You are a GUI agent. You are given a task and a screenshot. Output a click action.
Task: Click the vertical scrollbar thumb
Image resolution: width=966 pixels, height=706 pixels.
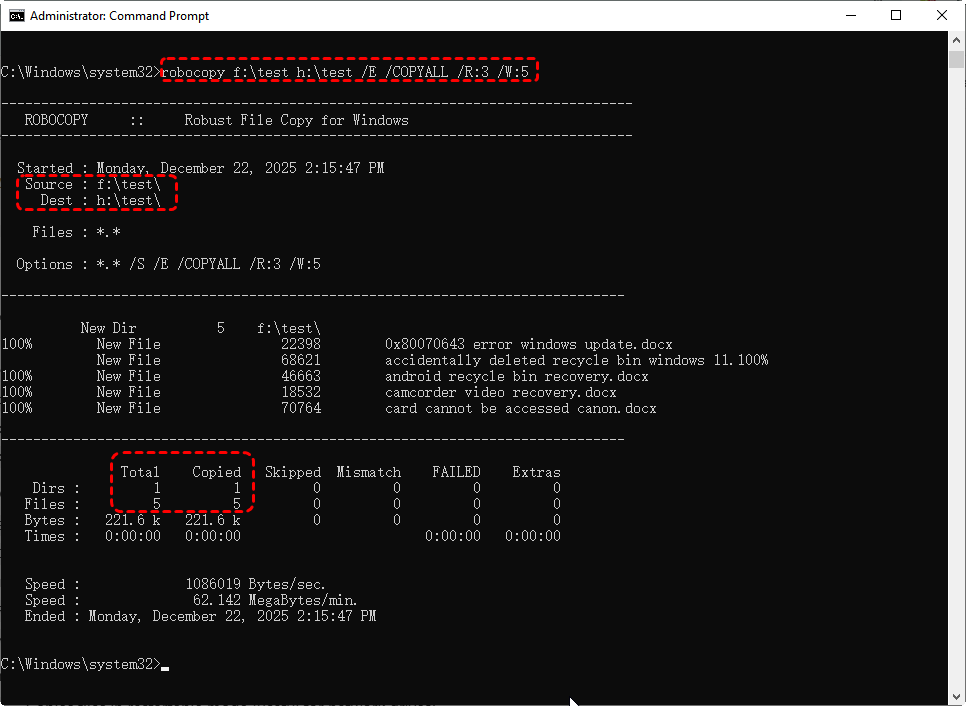(957, 58)
